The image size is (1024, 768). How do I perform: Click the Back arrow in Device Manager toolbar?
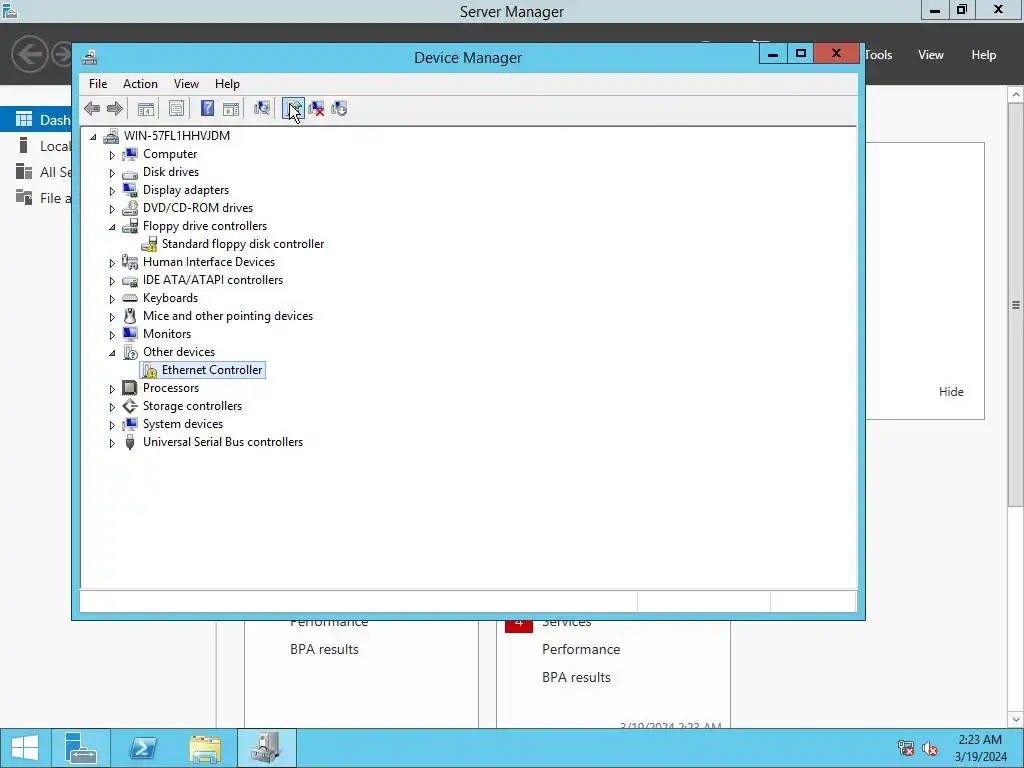(x=92, y=108)
